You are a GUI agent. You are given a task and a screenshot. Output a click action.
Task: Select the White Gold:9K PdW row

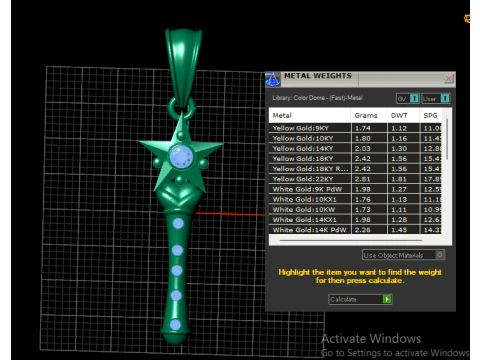[355, 189]
